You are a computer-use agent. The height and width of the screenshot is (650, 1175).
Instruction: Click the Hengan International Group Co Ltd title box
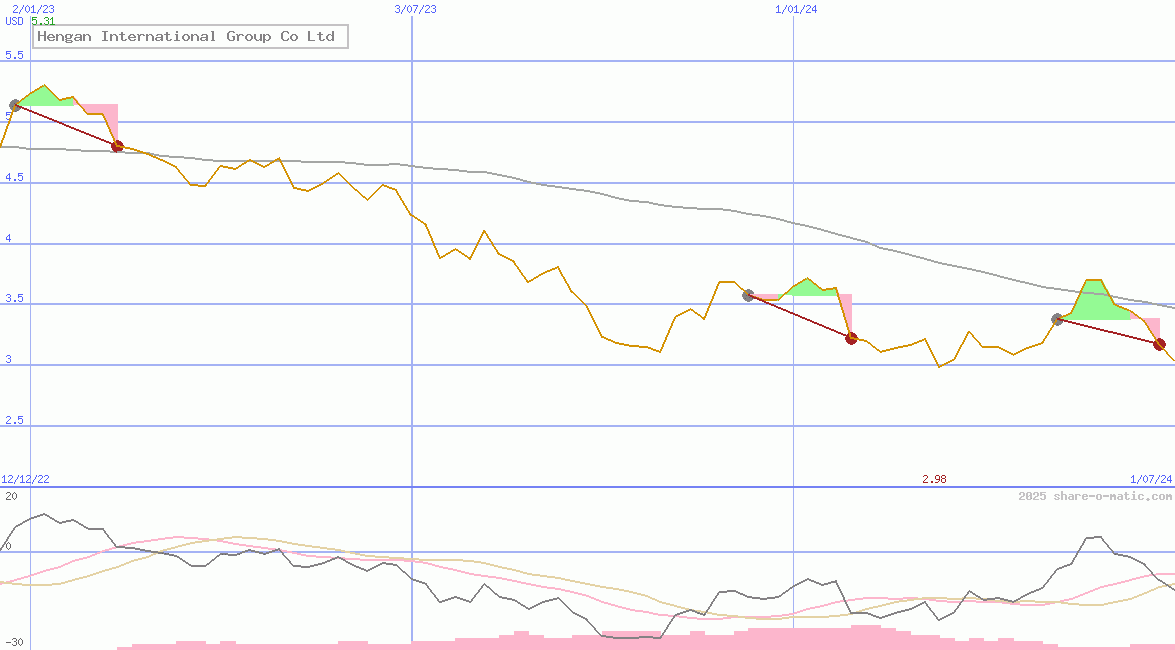tap(190, 37)
